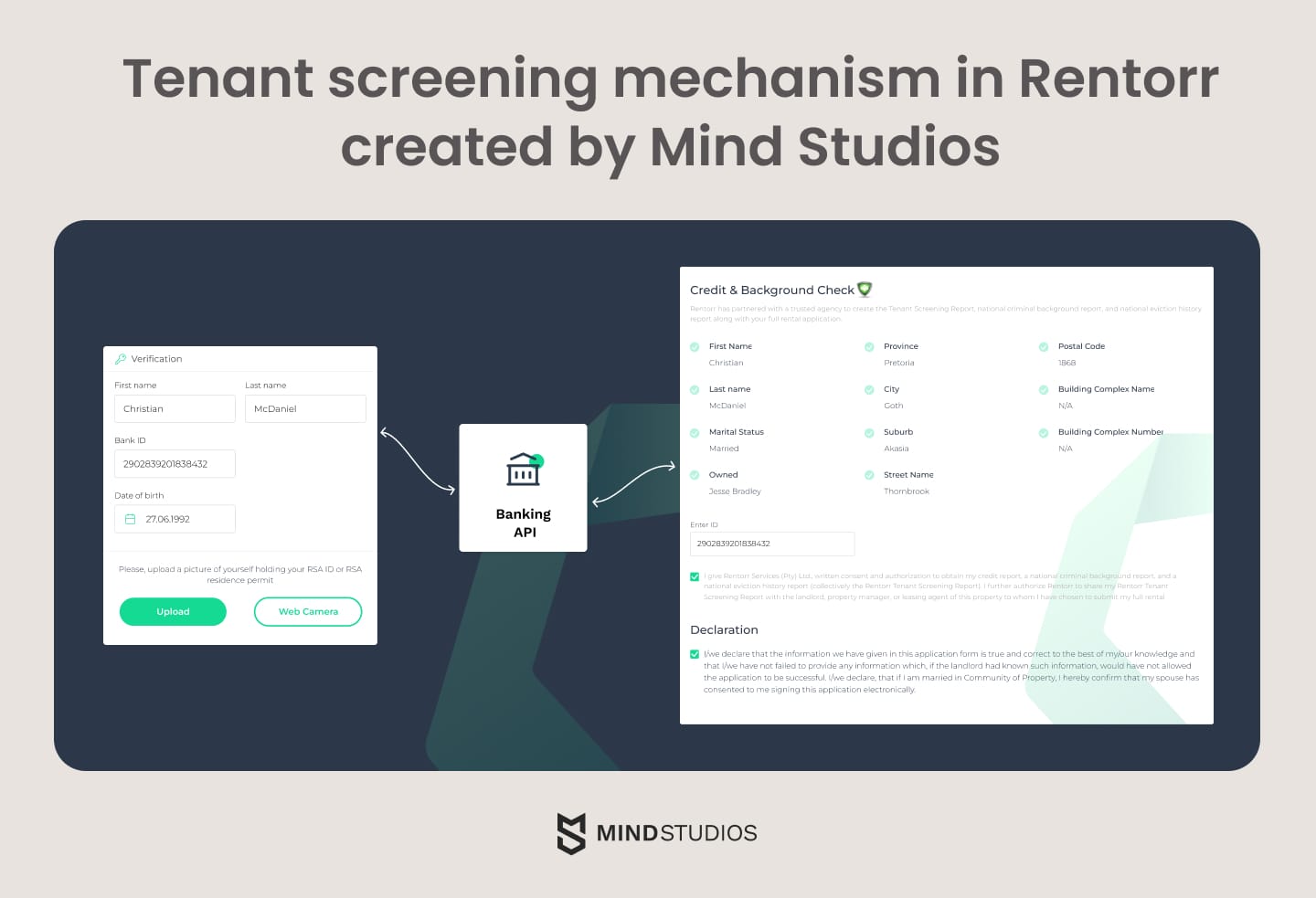
Task: Click the Bank ID input field
Action: tap(175, 464)
